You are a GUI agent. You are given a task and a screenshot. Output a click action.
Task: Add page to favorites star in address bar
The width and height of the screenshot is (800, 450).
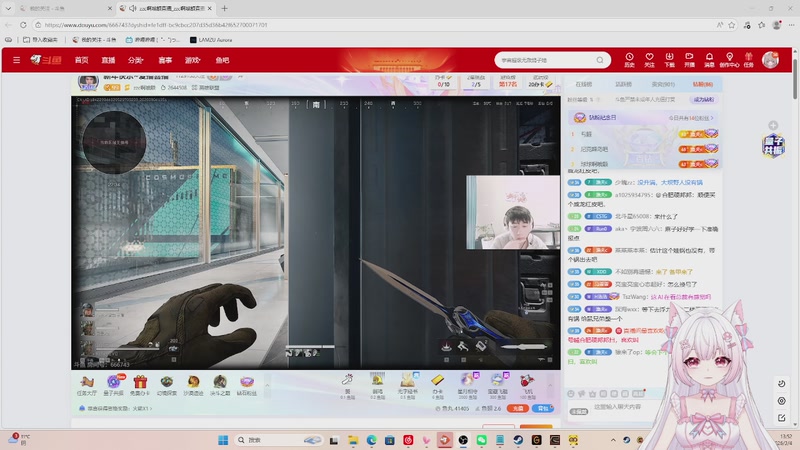click(x=732, y=24)
